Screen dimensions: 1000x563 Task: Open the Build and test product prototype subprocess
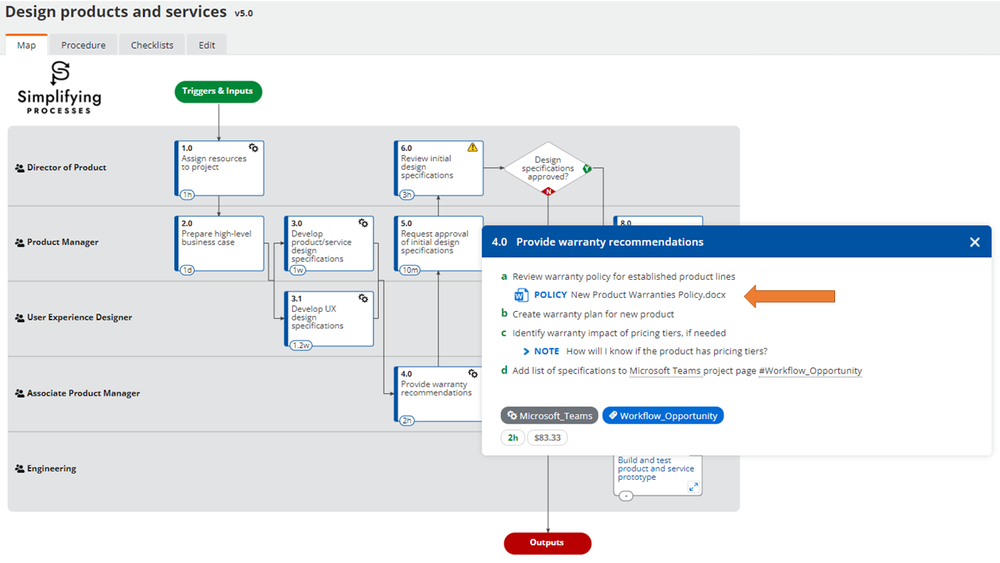658,475
